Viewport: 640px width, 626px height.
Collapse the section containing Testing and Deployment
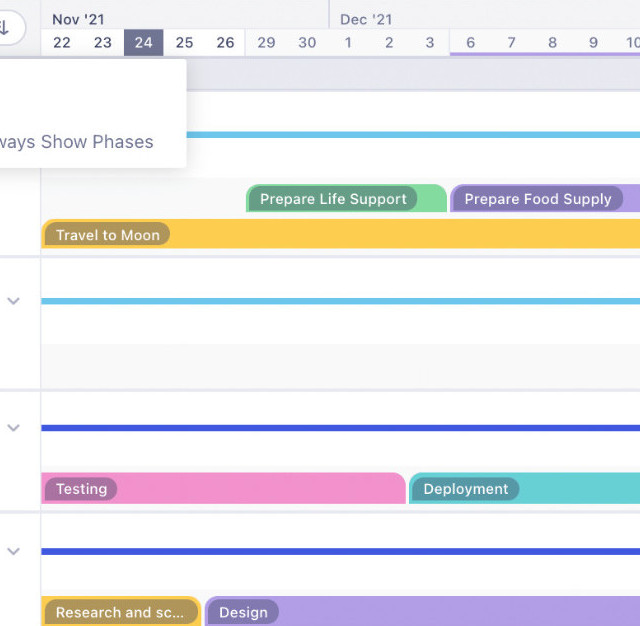tap(14, 428)
